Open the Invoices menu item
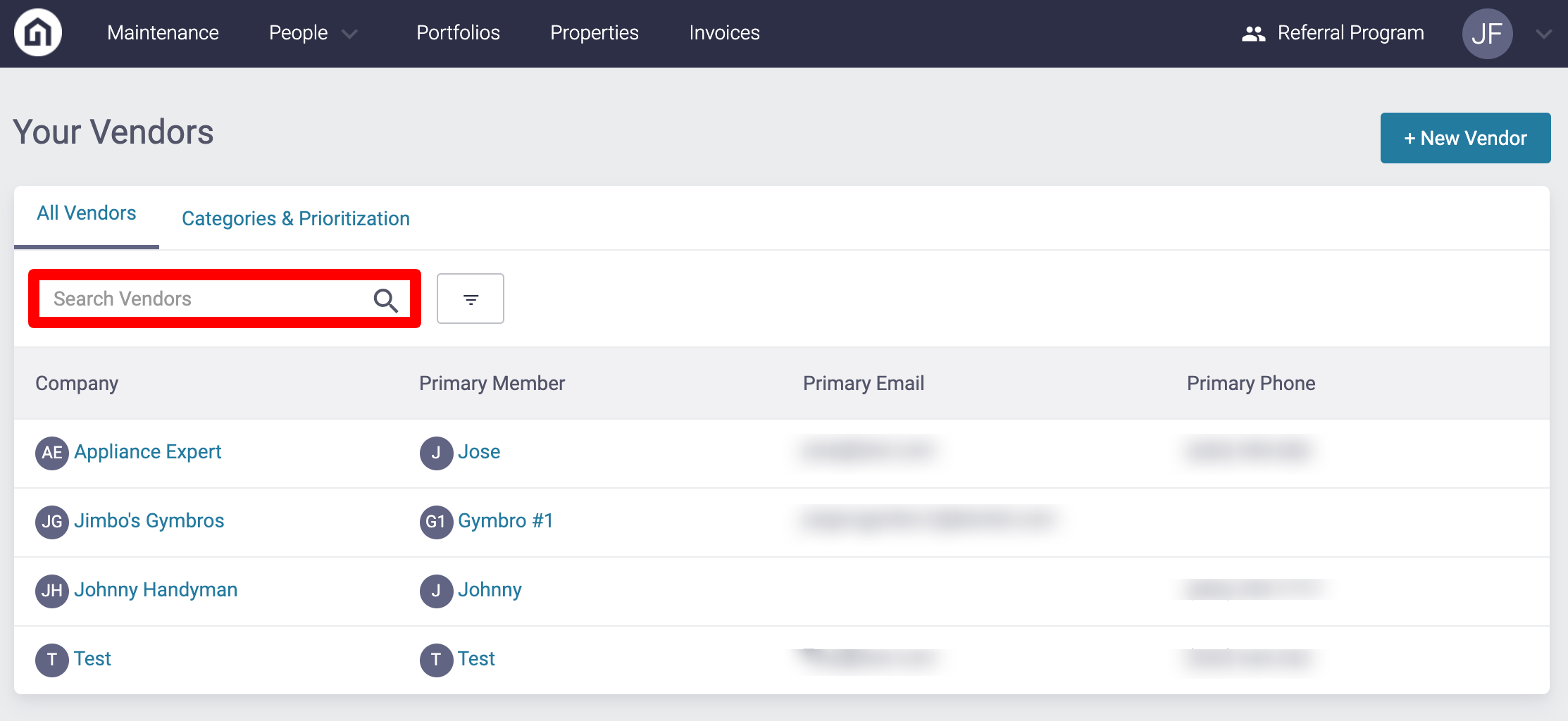This screenshot has height=721, width=1568. point(724,32)
